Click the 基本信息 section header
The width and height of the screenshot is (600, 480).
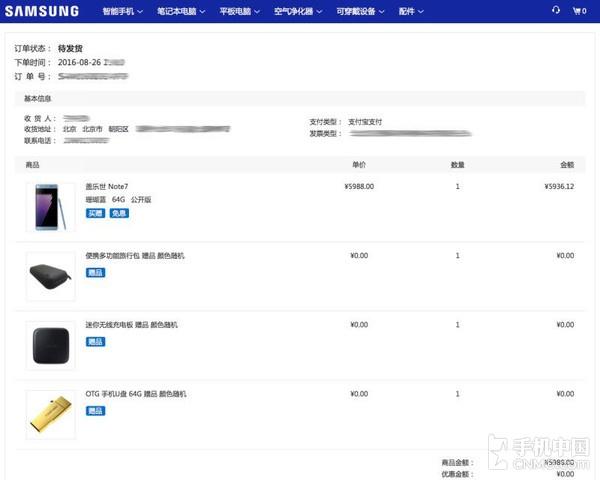point(38,99)
